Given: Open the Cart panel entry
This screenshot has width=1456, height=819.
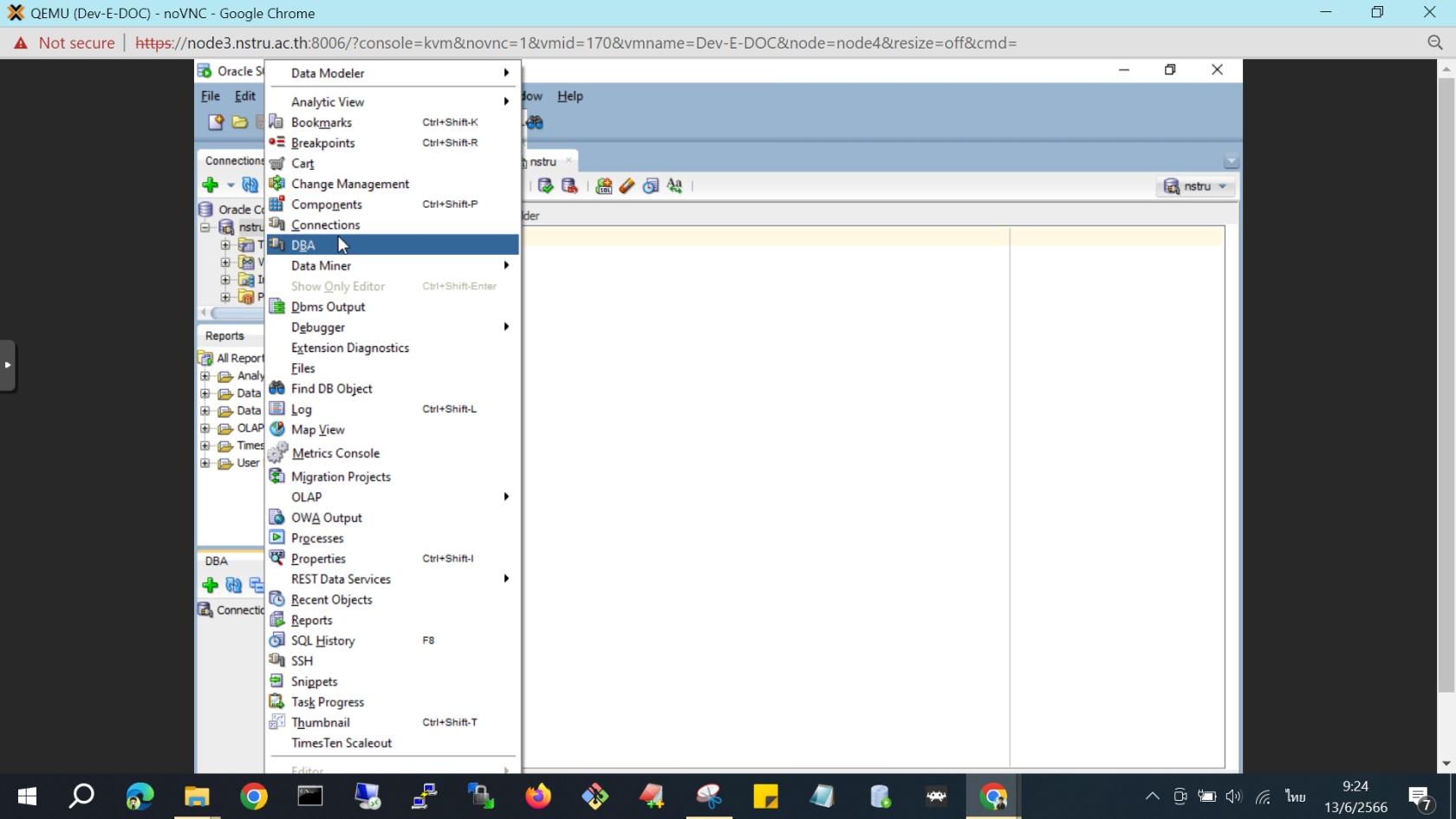Looking at the screenshot, I should [x=393, y=163].
